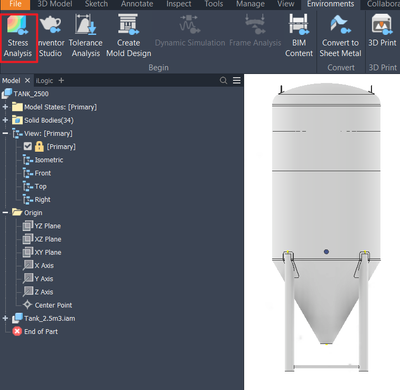Image resolution: width=400 pixels, height=390 pixels.
Task: Click the Dynamic Simulation icon
Action: [190, 25]
